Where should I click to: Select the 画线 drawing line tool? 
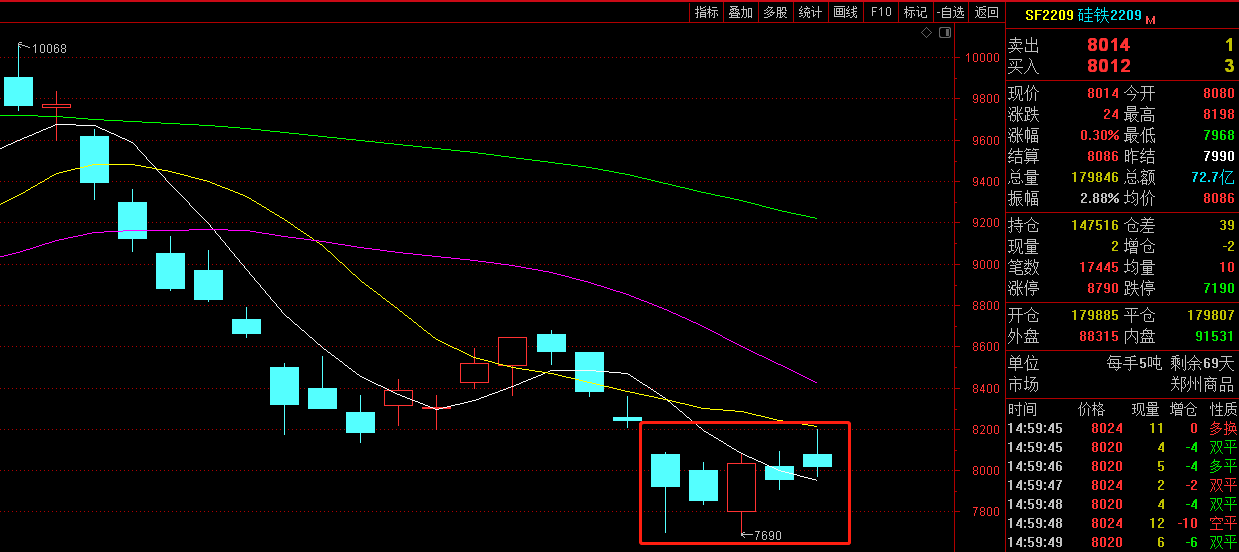pos(846,12)
